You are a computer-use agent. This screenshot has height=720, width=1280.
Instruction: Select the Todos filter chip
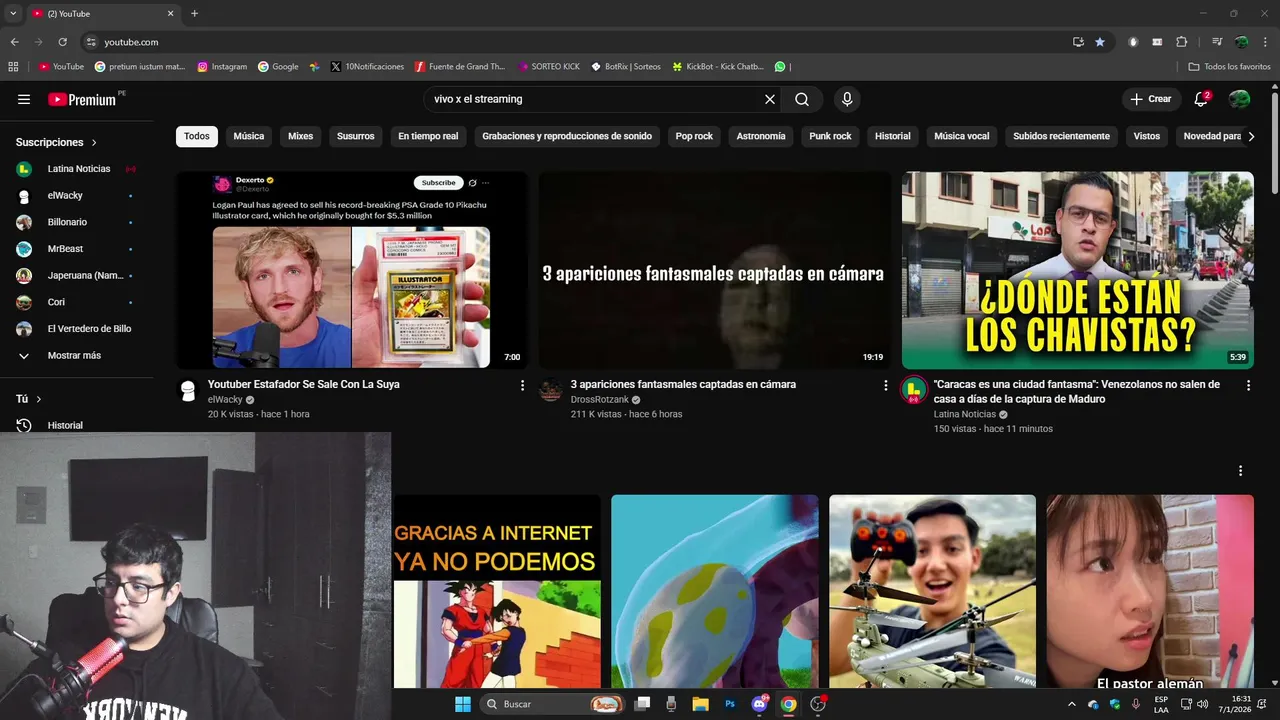click(x=197, y=136)
